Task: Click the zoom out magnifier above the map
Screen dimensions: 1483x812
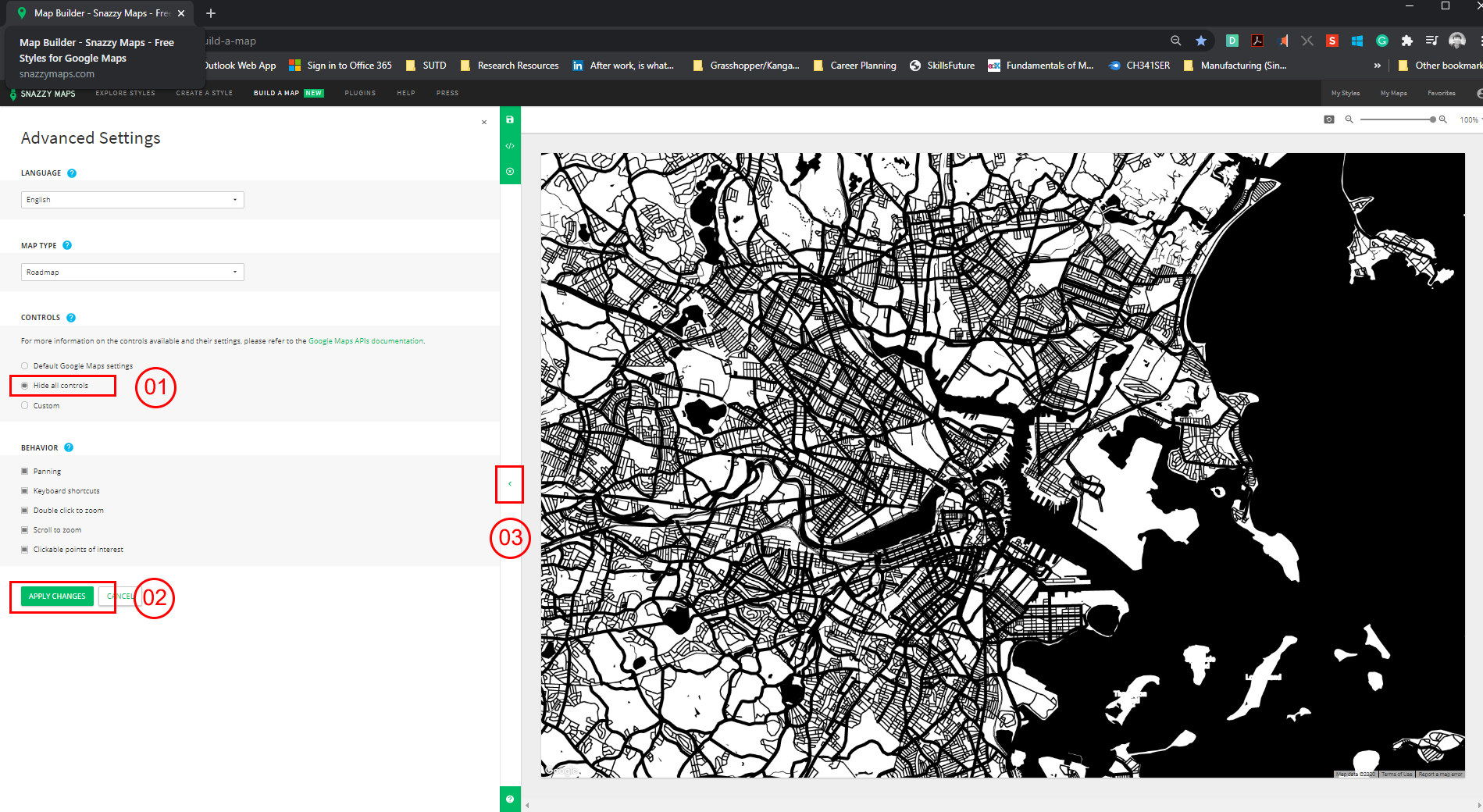Action: tap(1350, 119)
